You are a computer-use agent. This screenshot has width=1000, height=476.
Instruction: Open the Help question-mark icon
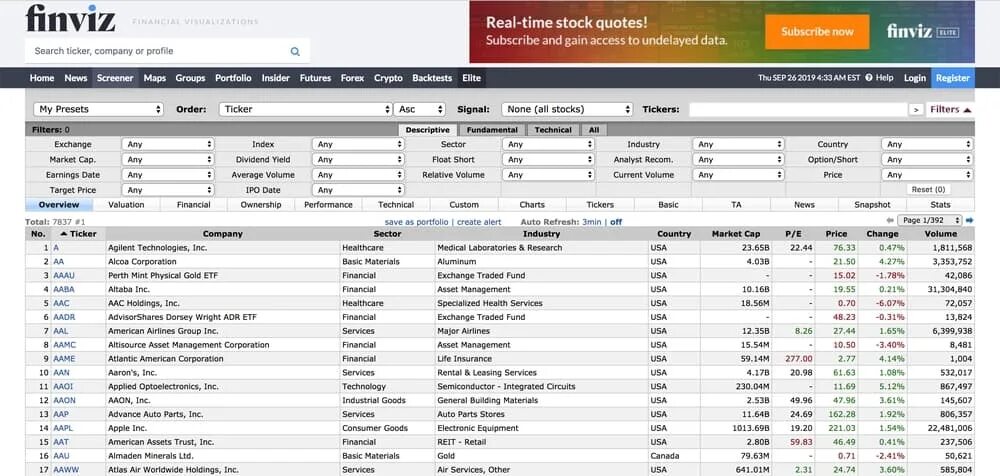[x=868, y=78]
